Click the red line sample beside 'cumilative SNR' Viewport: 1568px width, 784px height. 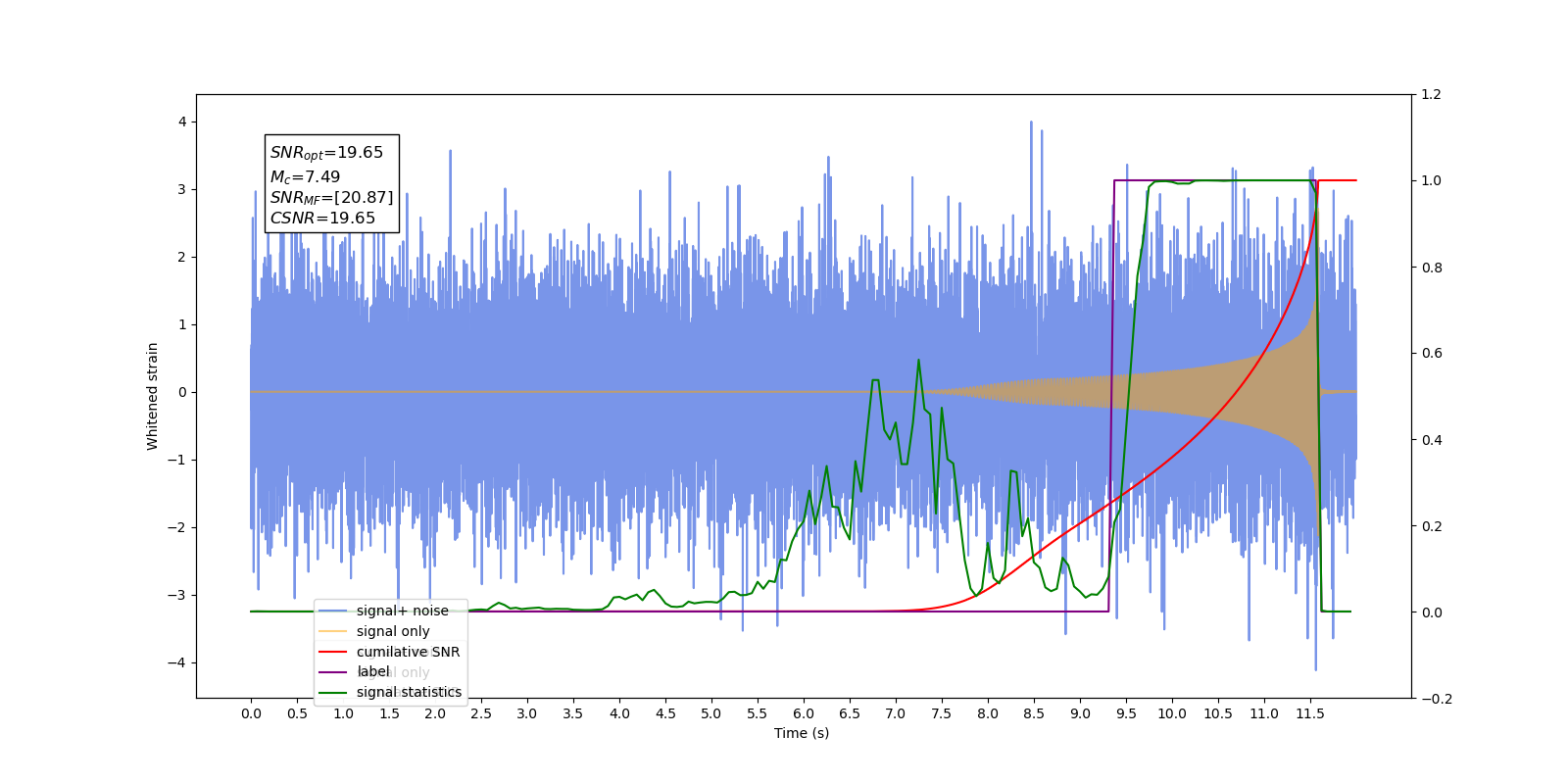click(x=333, y=652)
